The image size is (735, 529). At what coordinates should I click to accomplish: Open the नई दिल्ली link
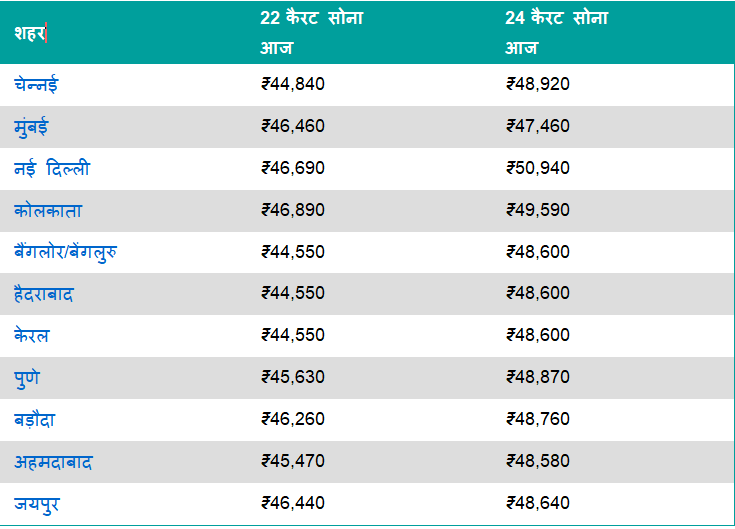[52, 169]
